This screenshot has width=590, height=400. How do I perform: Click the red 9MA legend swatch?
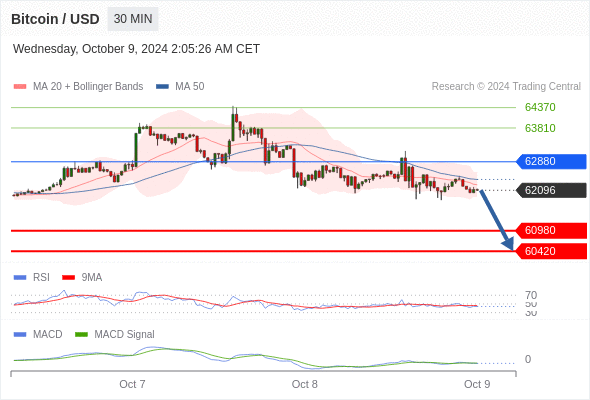tap(68, 278)
